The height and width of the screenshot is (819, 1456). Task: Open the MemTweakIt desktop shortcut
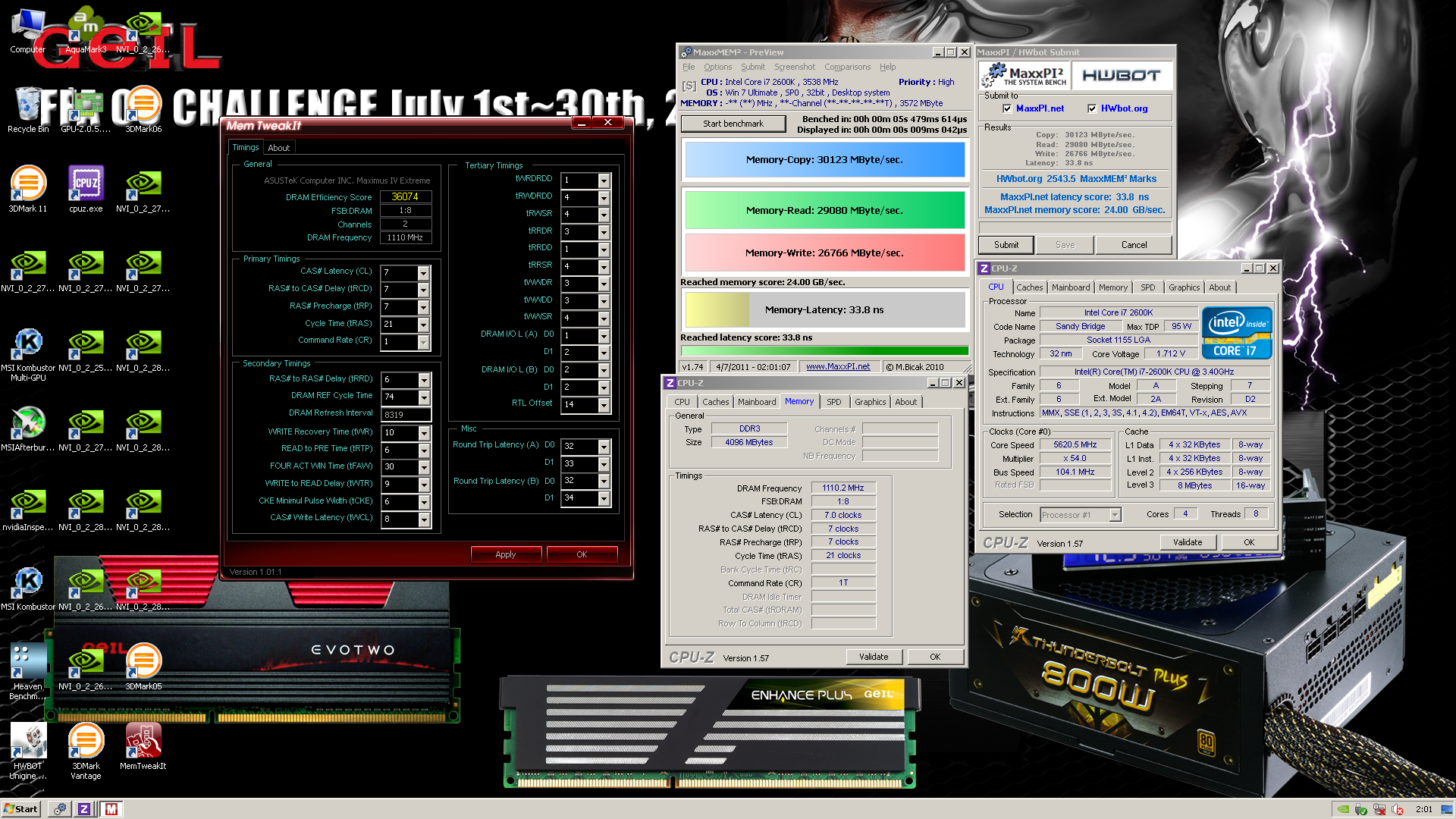143,747
